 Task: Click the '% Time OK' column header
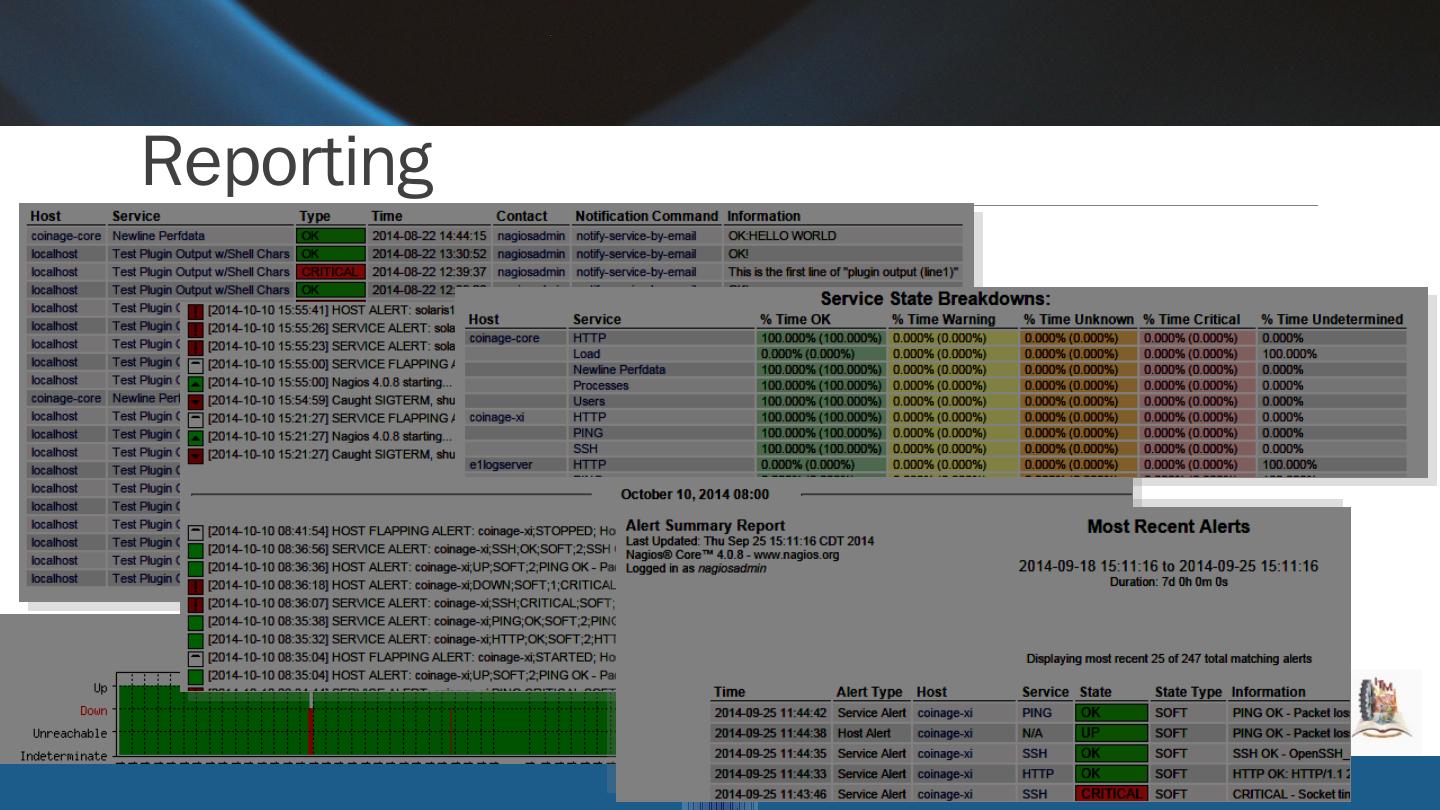(795, 320)
